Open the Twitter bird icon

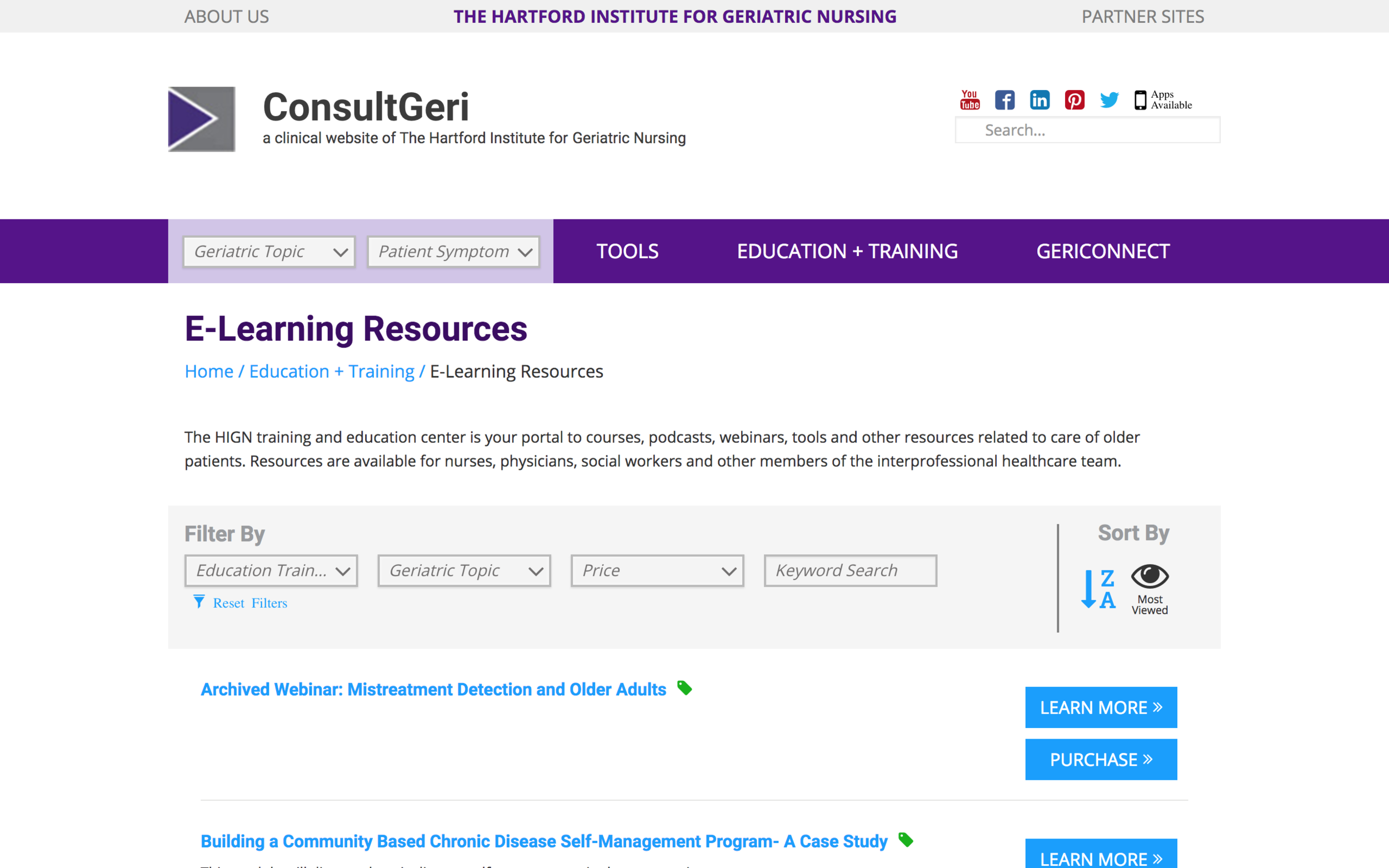click(1110, 100)
